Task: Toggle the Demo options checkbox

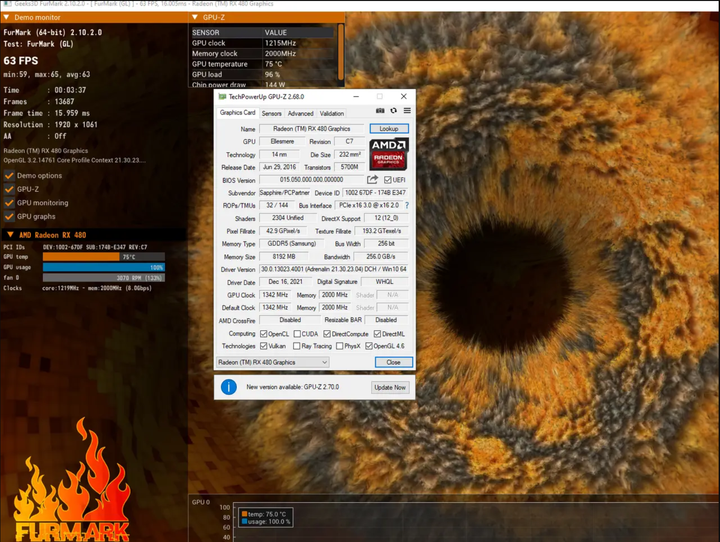Action: tap(9, 175)
